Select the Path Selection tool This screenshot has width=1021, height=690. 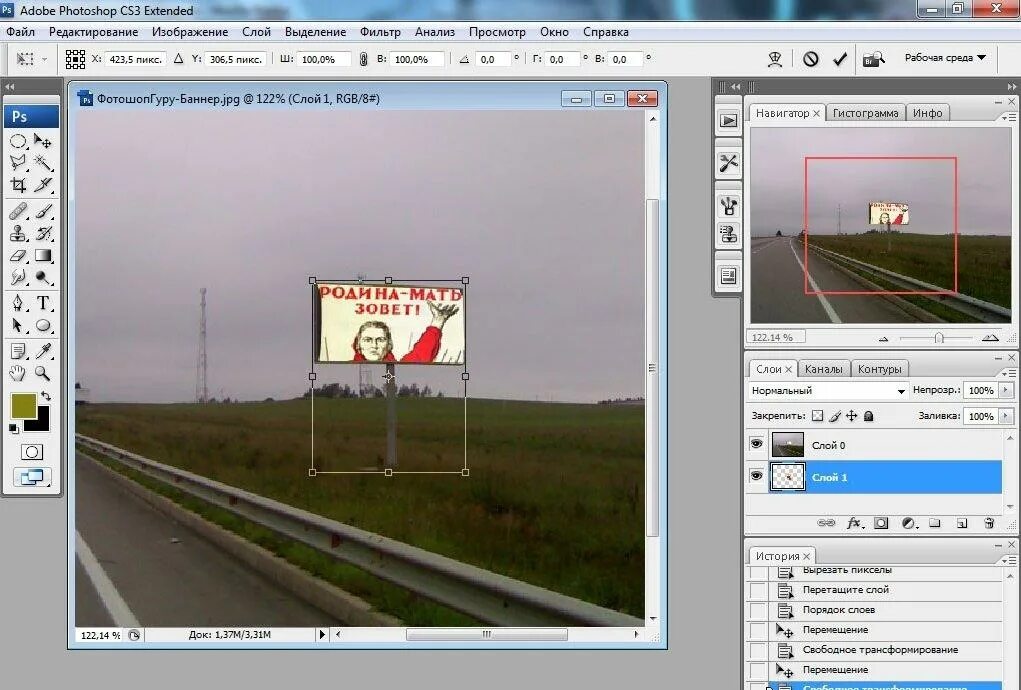[18, 325]
